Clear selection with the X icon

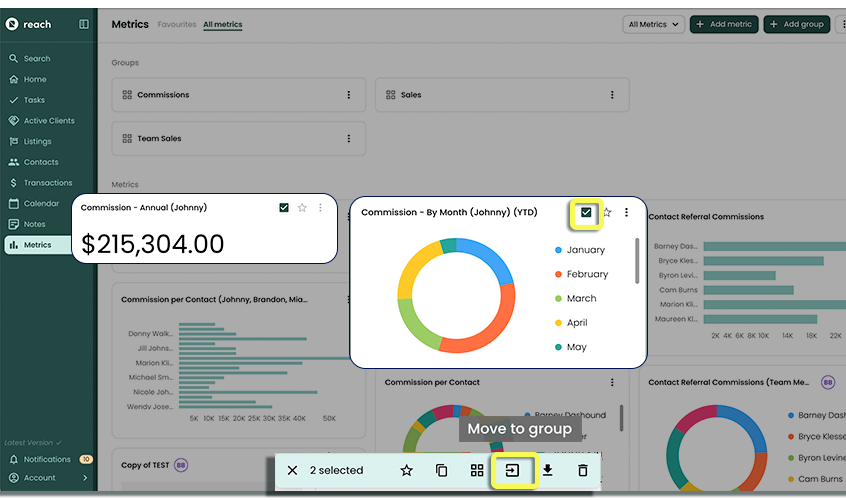292,470
